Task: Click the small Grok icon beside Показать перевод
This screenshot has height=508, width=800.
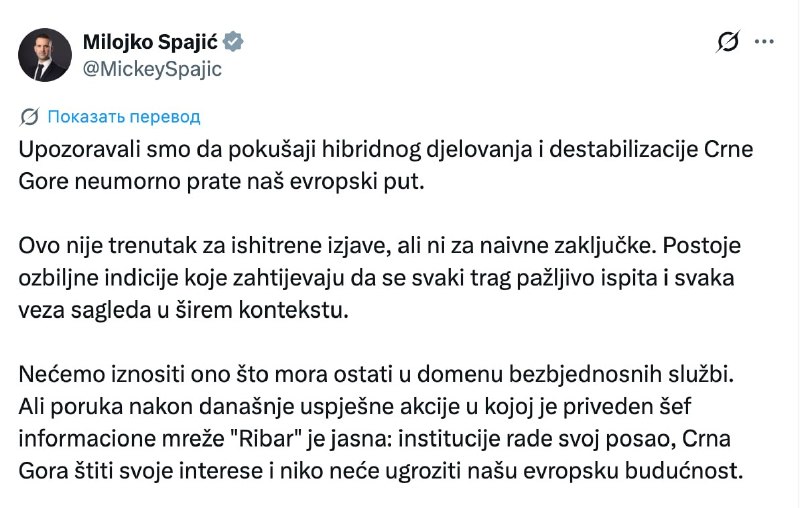Action: click(30, 117)
